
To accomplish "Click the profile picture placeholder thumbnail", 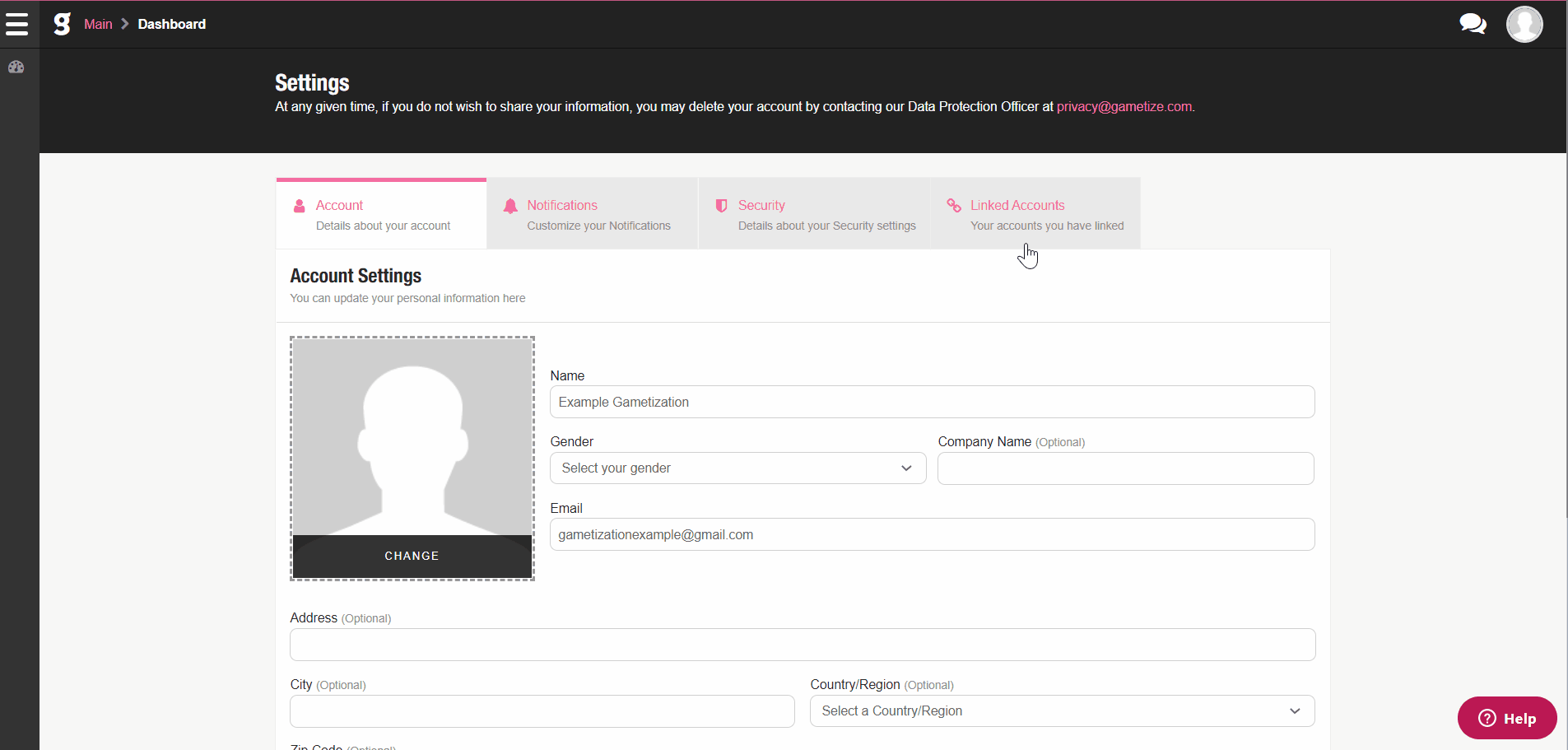I will point(412,437).
